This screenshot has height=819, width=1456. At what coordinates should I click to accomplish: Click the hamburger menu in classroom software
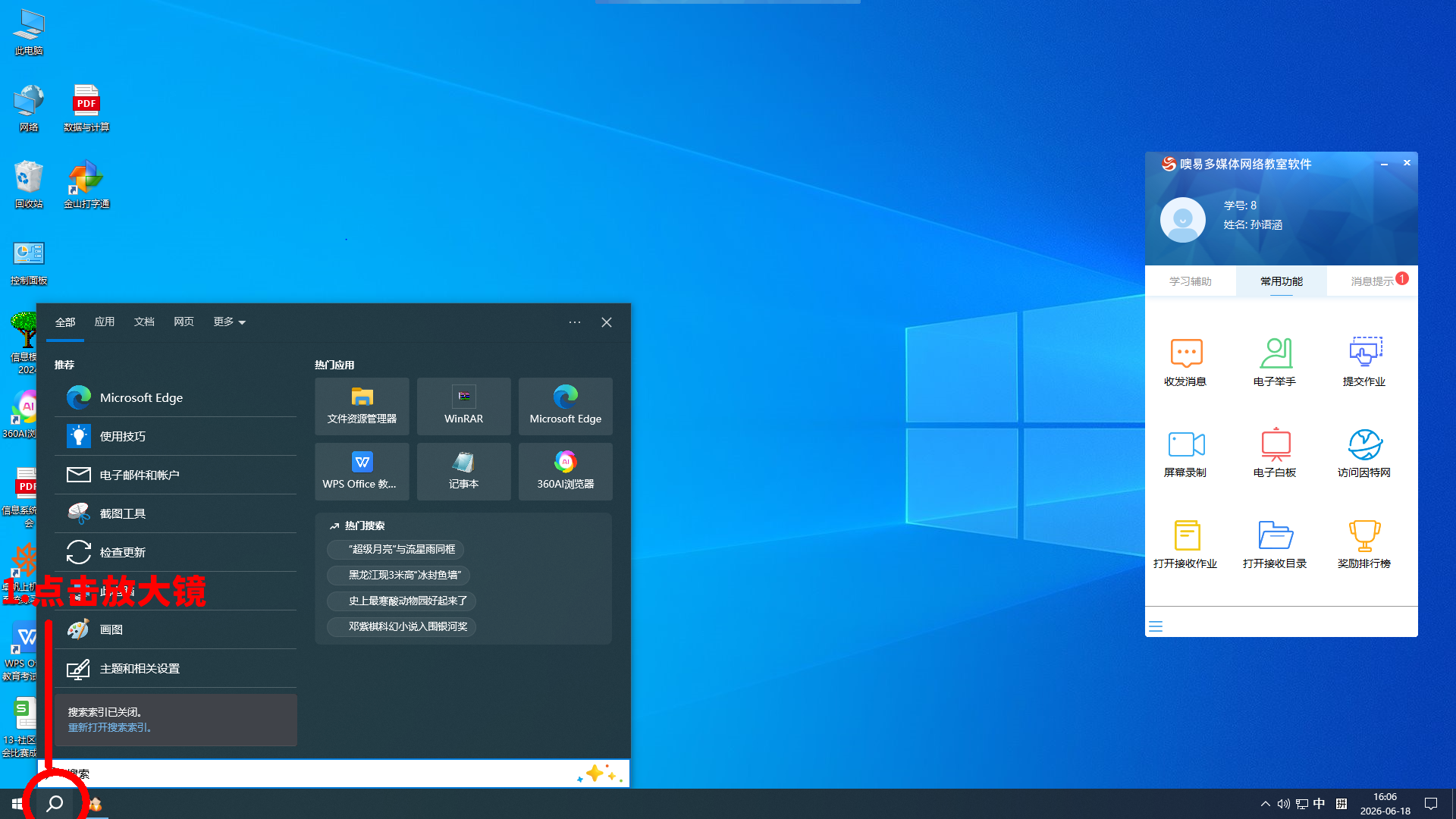pos(1156,626)
